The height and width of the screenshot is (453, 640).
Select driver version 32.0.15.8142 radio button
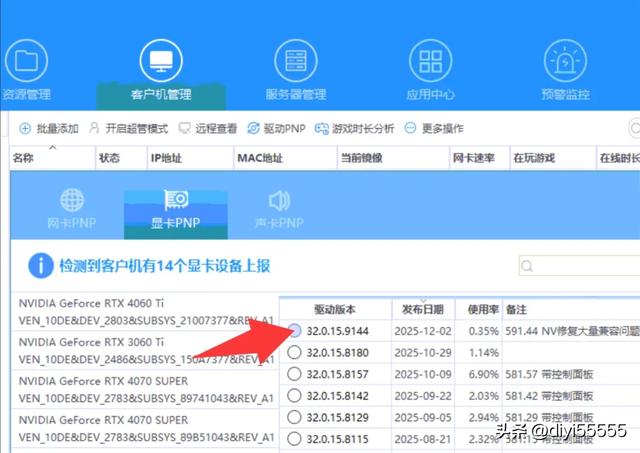[294, 395]
